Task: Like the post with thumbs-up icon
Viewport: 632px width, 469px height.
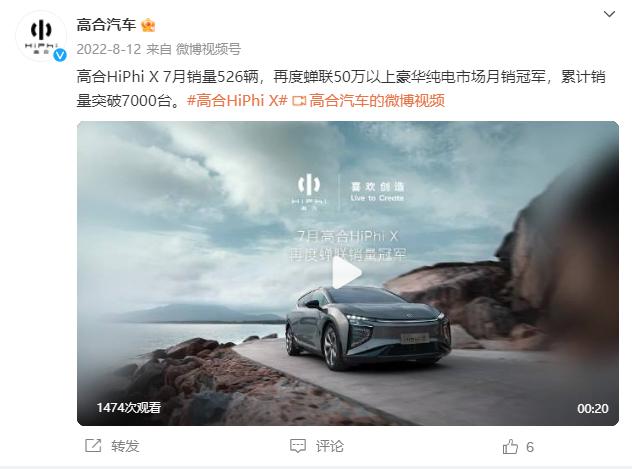Action: (510, 446)
